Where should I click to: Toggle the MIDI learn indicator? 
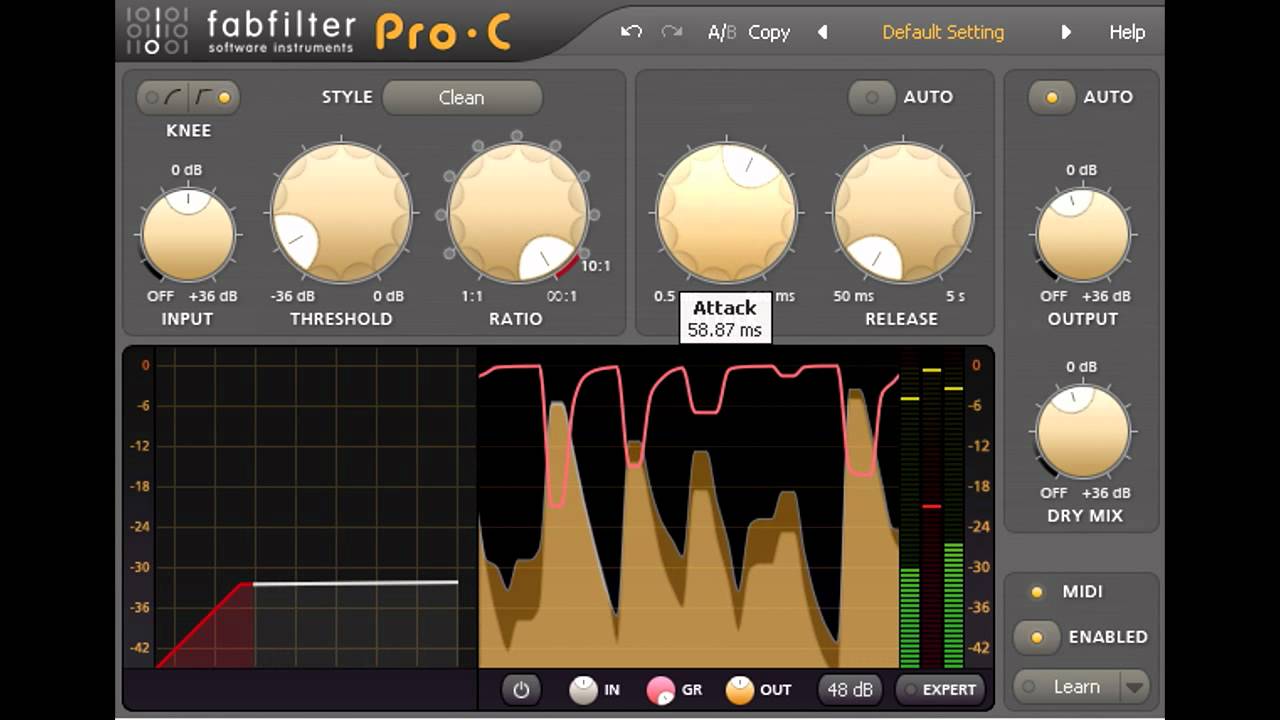[x=1037, y=592]
